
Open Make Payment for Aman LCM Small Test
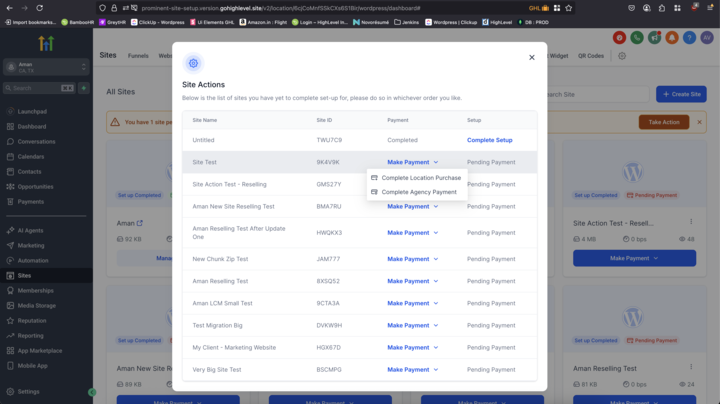[x=412, y=303]
